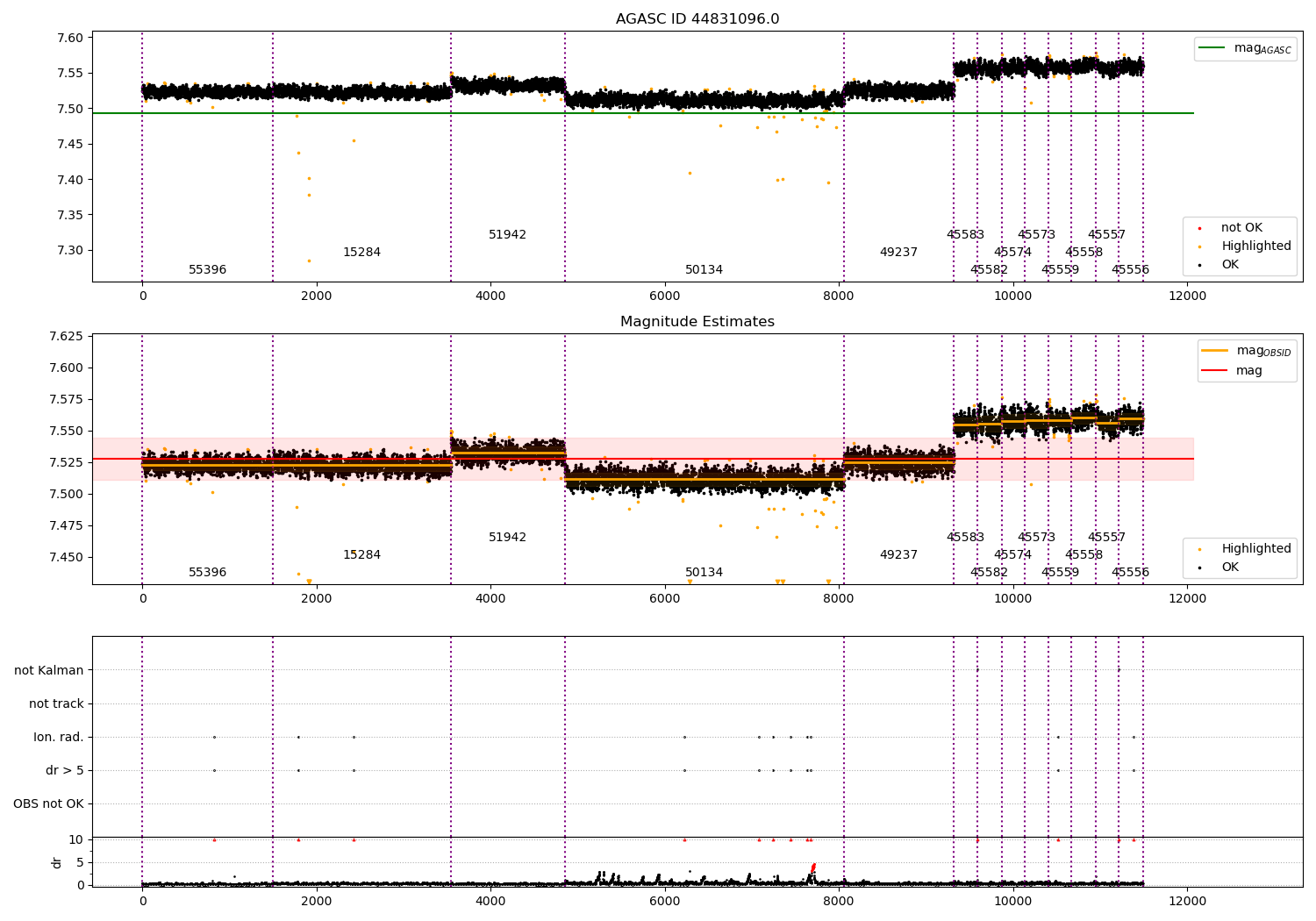Viewport: 1316px width, 921px height.
Task: Click obsid label 51942 in the AGASC plot
Action: point(508,235)
